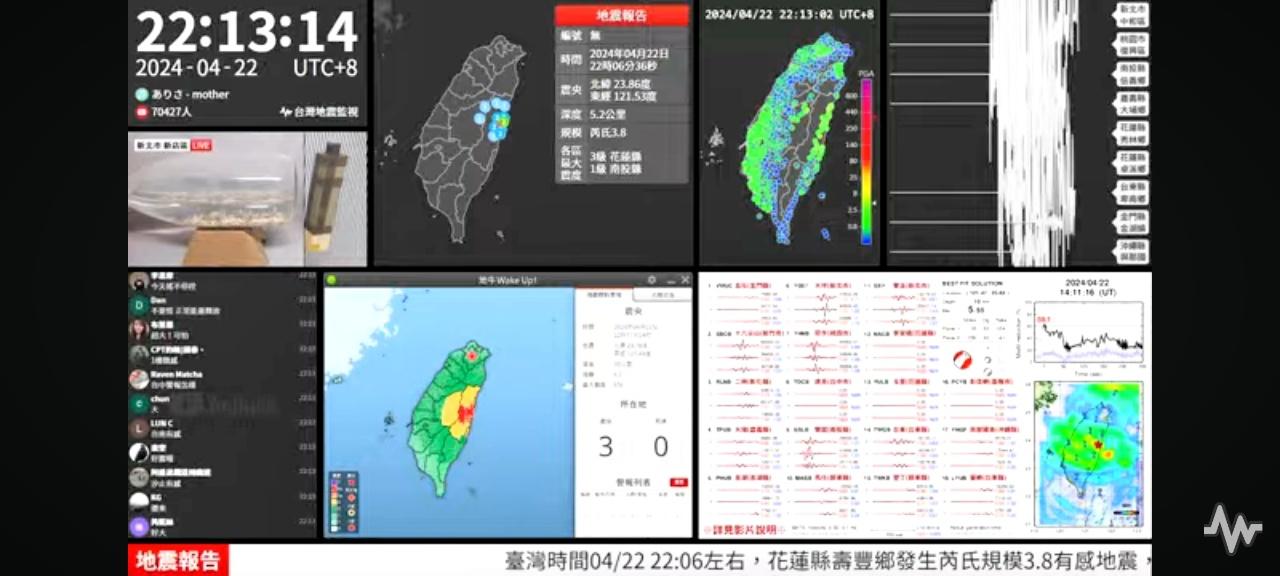Select the 新北市中和區 station label
The image size is (1280, 576).
(x=1133, y=14)
